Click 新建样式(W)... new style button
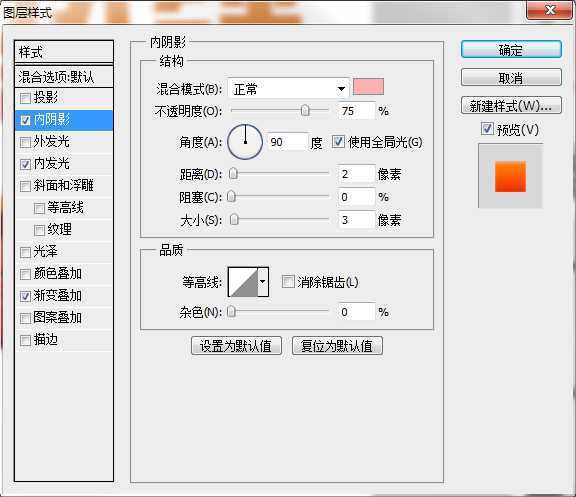This screenshot has width=576, height=497. click(511, 106)
